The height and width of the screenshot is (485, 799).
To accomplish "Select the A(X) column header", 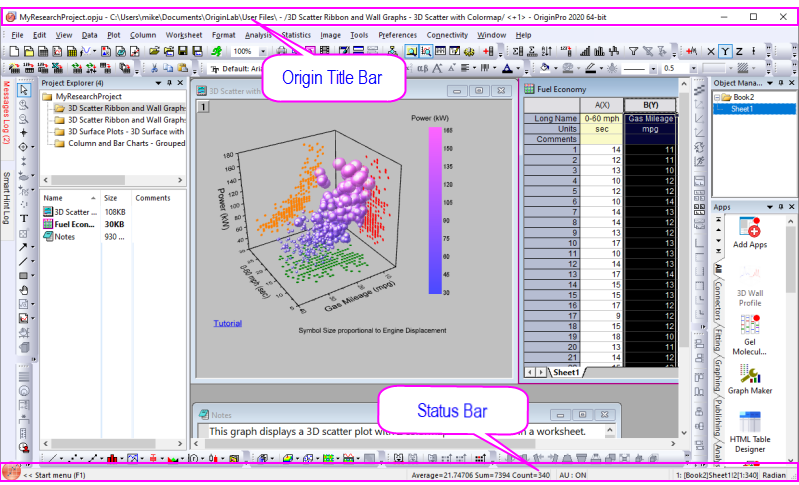I will tap(602, 105).
